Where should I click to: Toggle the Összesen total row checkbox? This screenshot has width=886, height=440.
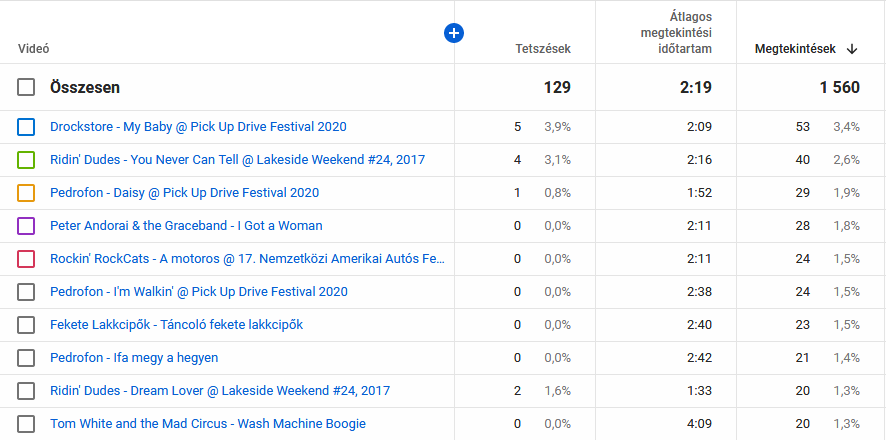[26, 88]
